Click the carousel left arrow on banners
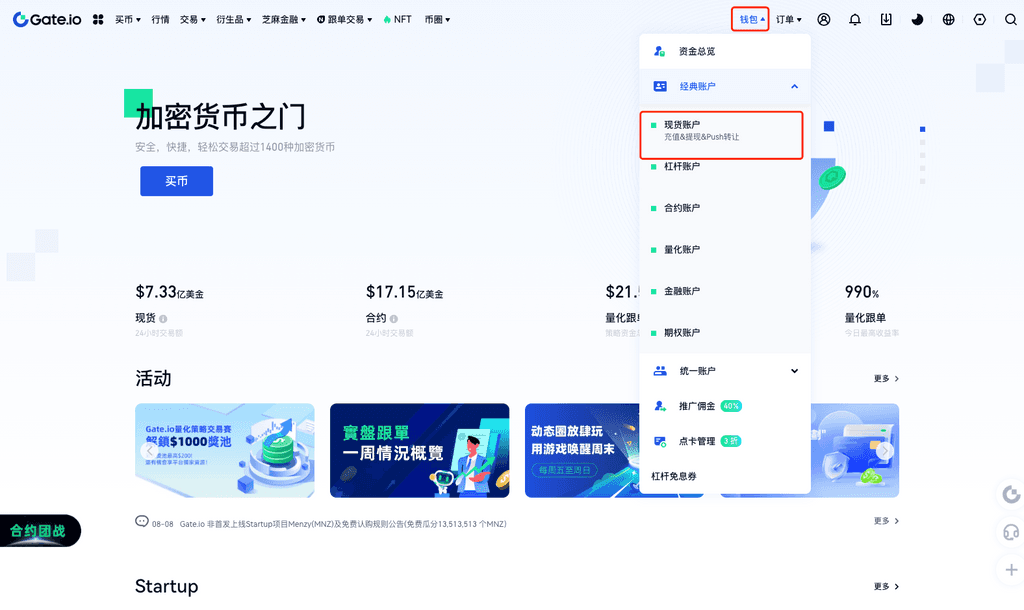 [148, 451]
